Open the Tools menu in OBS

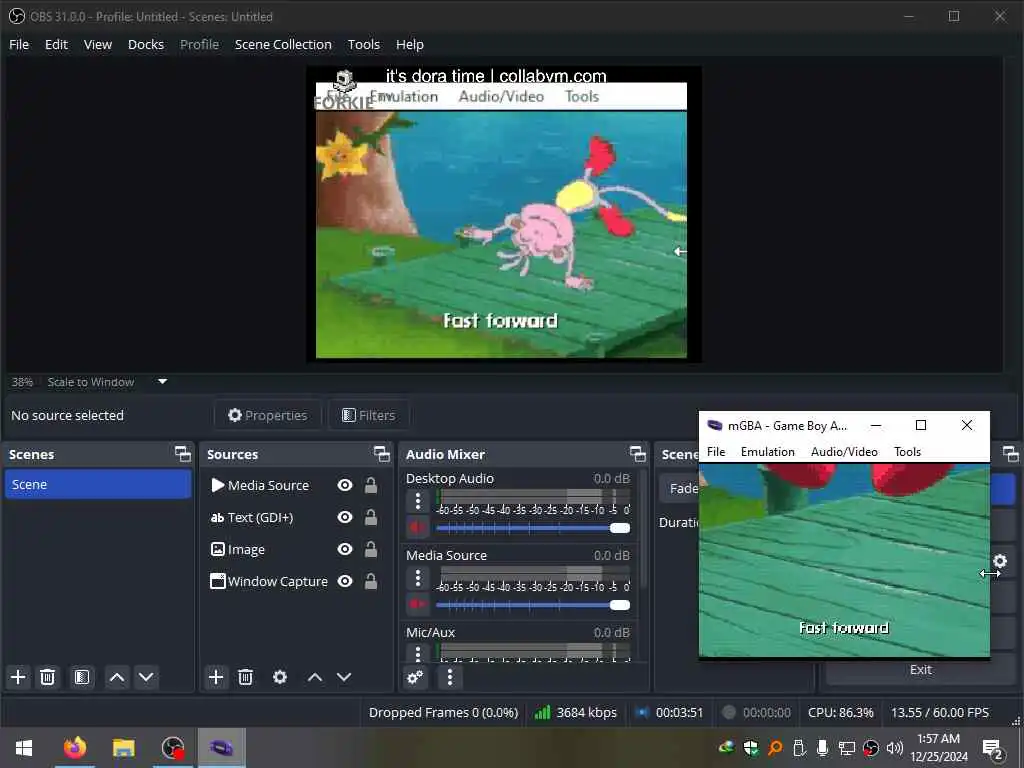364,44
